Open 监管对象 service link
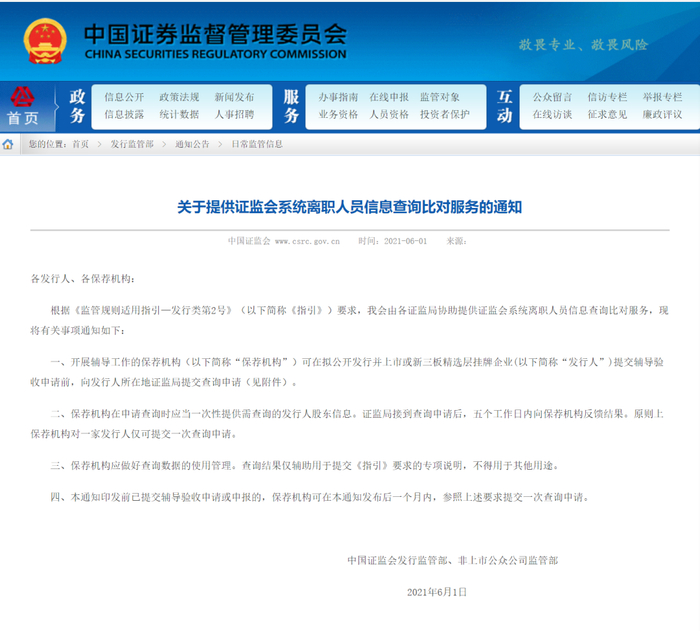Image resolution: width=700 pixels, height=631 pixels. 440,97
